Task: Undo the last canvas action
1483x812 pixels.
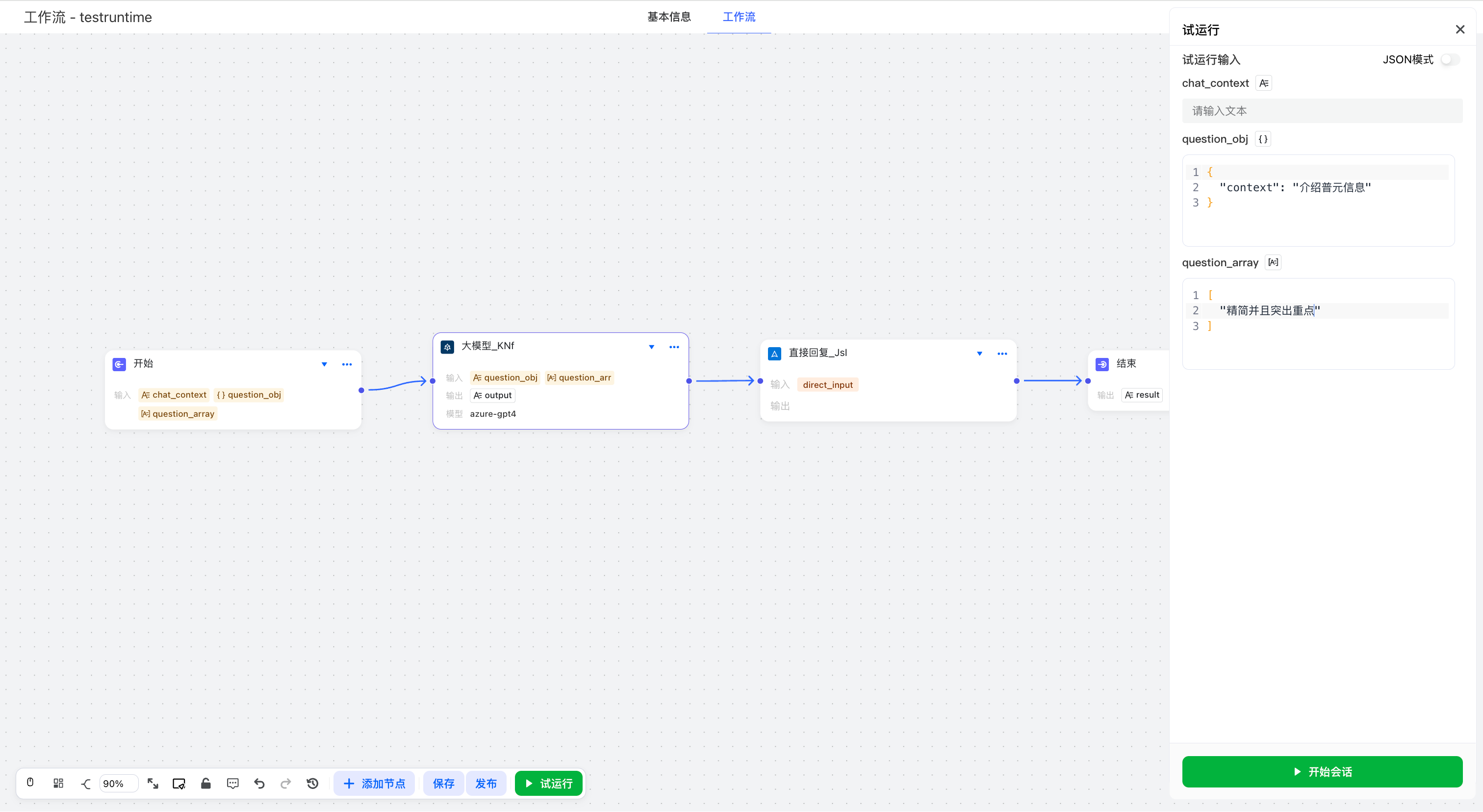Action: 259,783
